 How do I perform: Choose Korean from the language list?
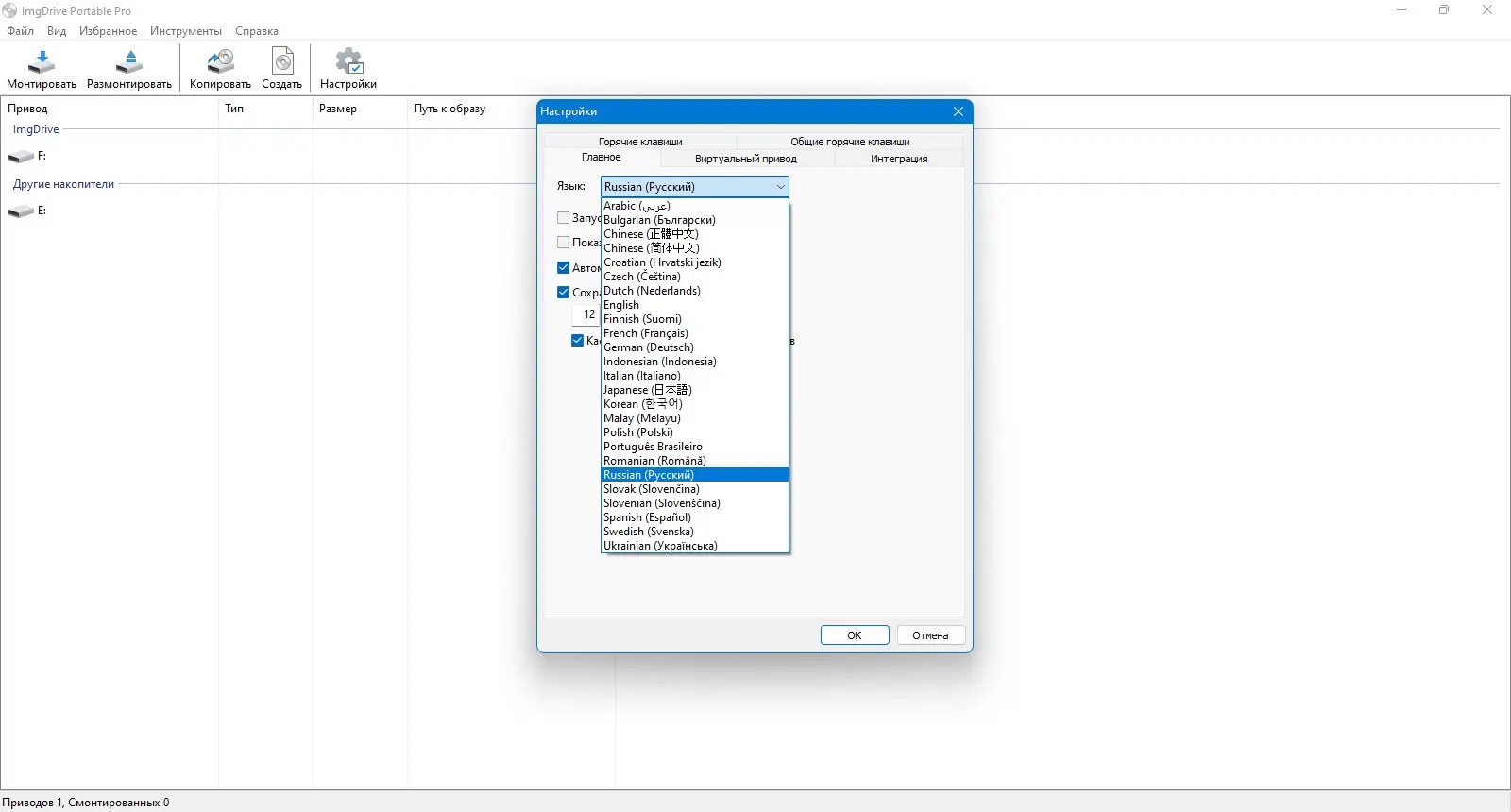[x=695, y=404]
